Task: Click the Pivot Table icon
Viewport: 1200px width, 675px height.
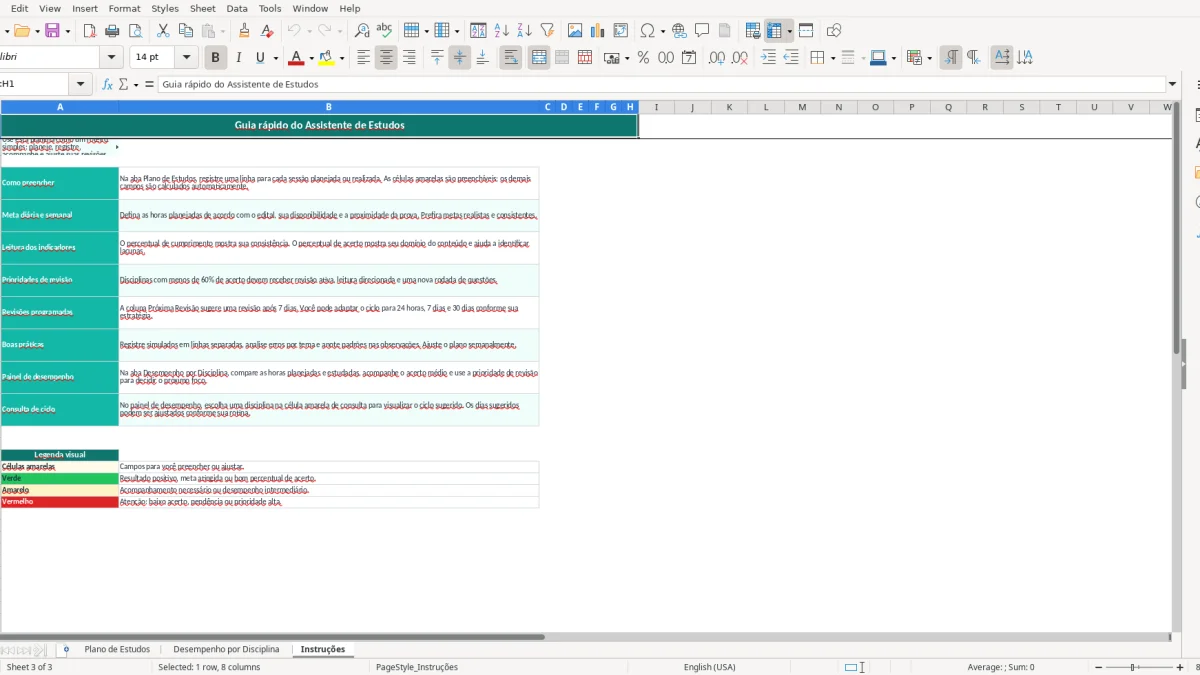Action: (621, 31)
